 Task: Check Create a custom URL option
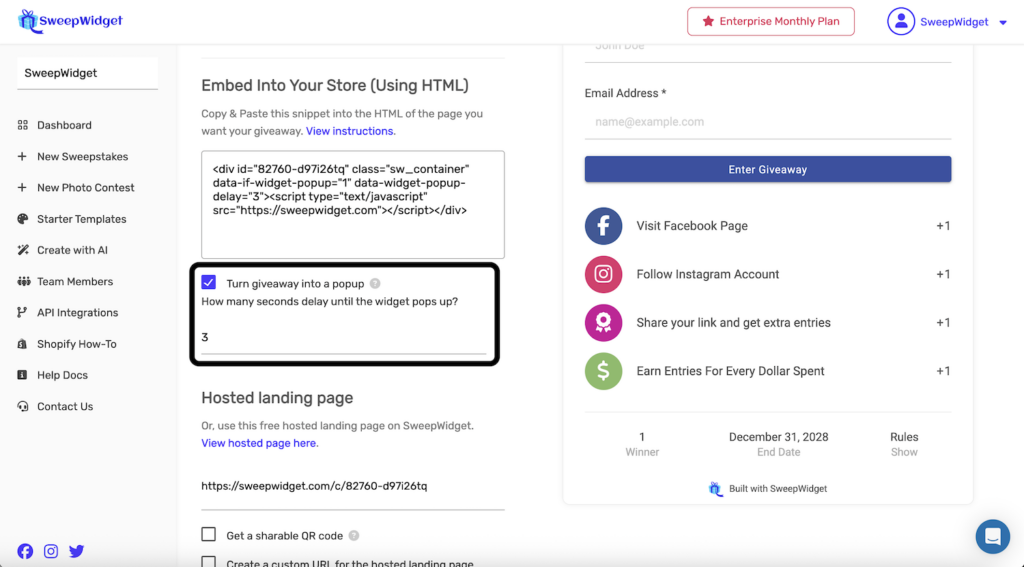tap(209, 562)
